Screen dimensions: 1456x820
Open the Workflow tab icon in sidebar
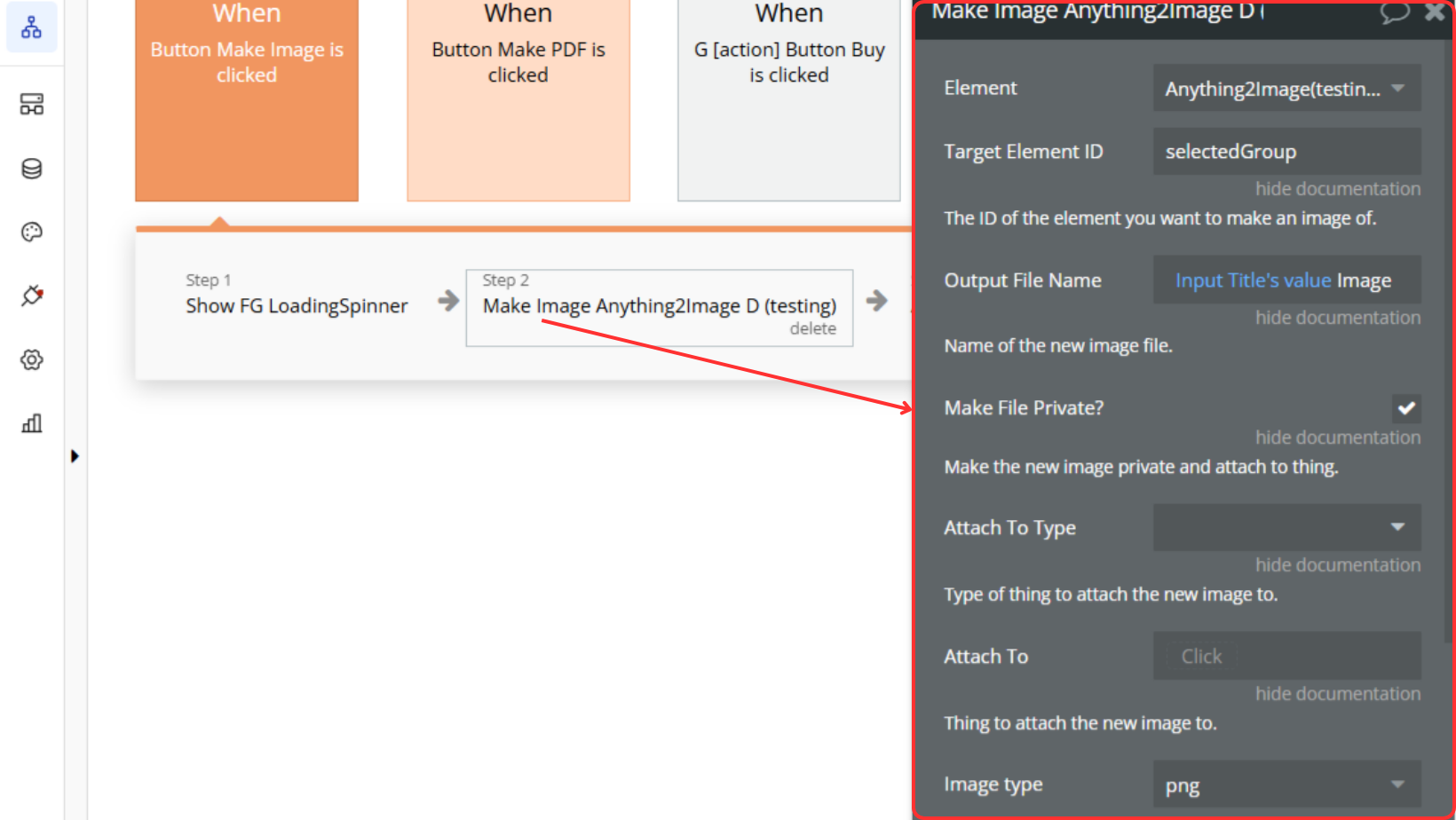[32, 28]
